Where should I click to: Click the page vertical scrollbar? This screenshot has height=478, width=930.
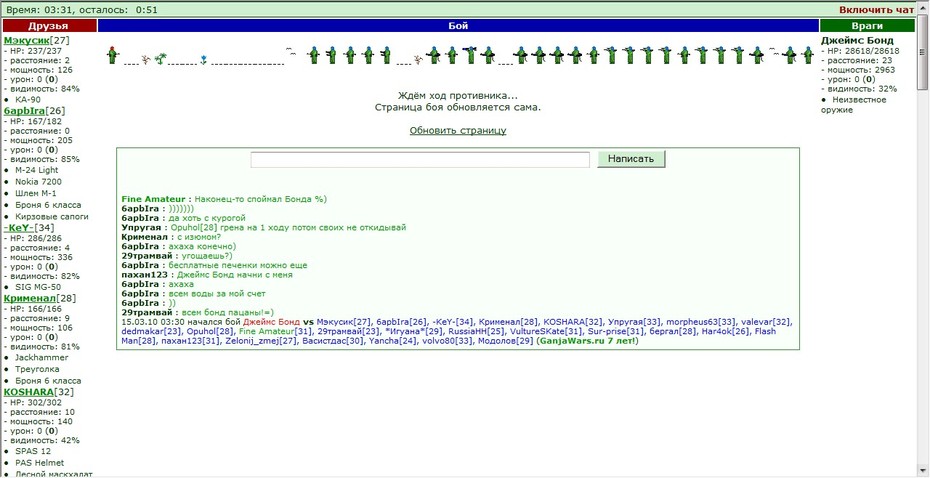point(923,237)
